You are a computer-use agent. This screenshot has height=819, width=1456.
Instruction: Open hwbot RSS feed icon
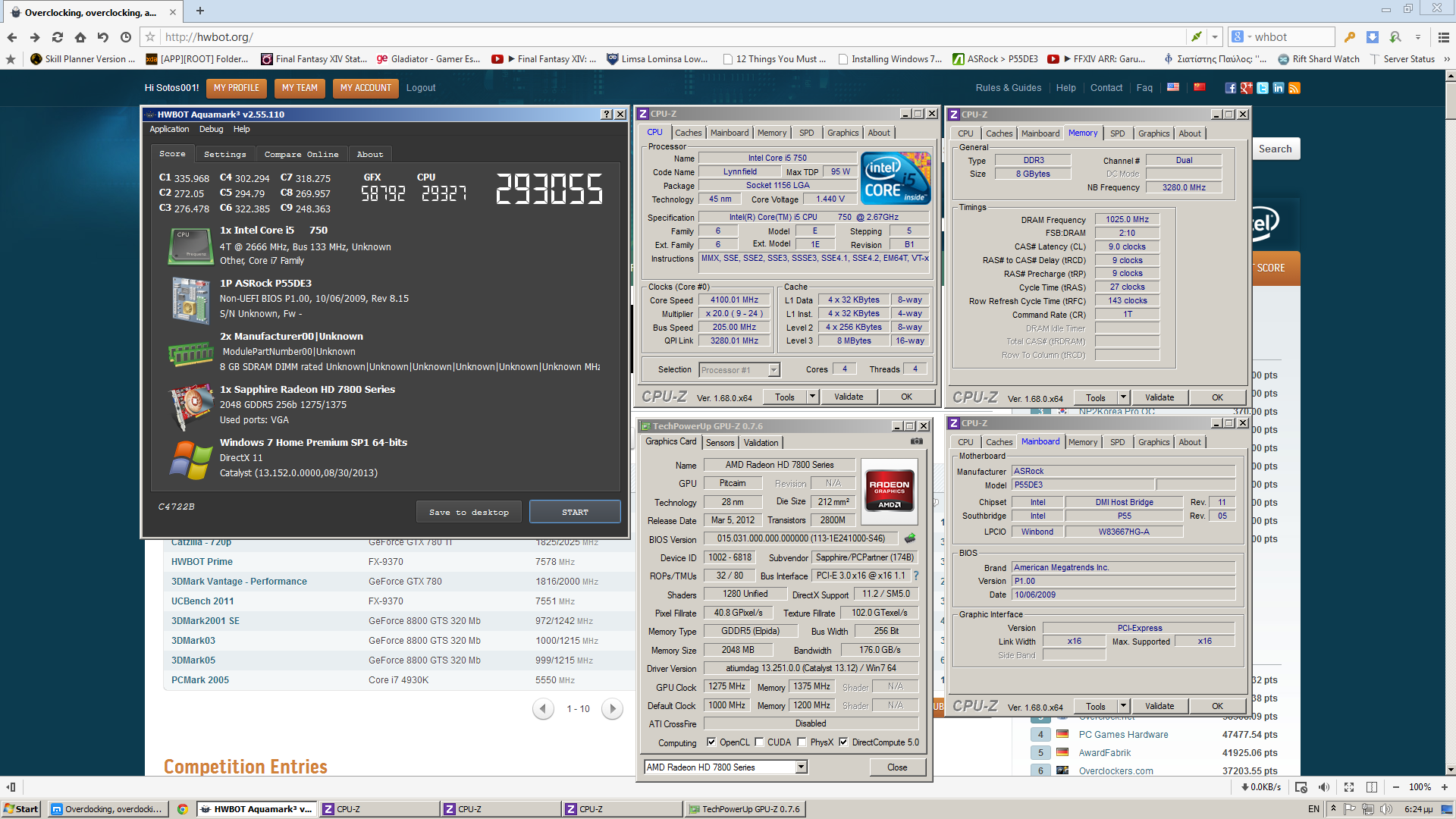(x=1294, y=88)
